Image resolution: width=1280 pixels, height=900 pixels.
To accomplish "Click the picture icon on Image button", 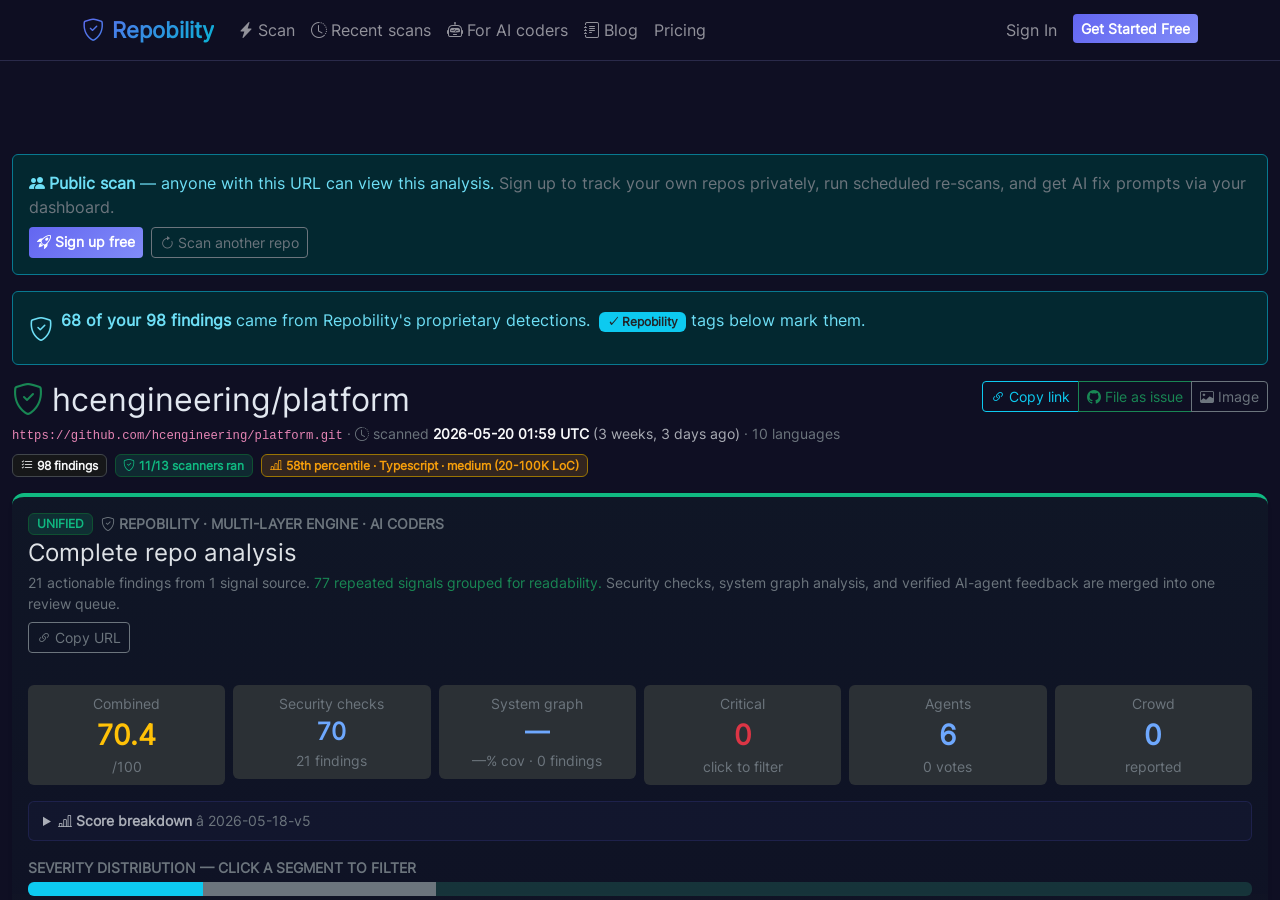I will click(x=1207, y=397).
